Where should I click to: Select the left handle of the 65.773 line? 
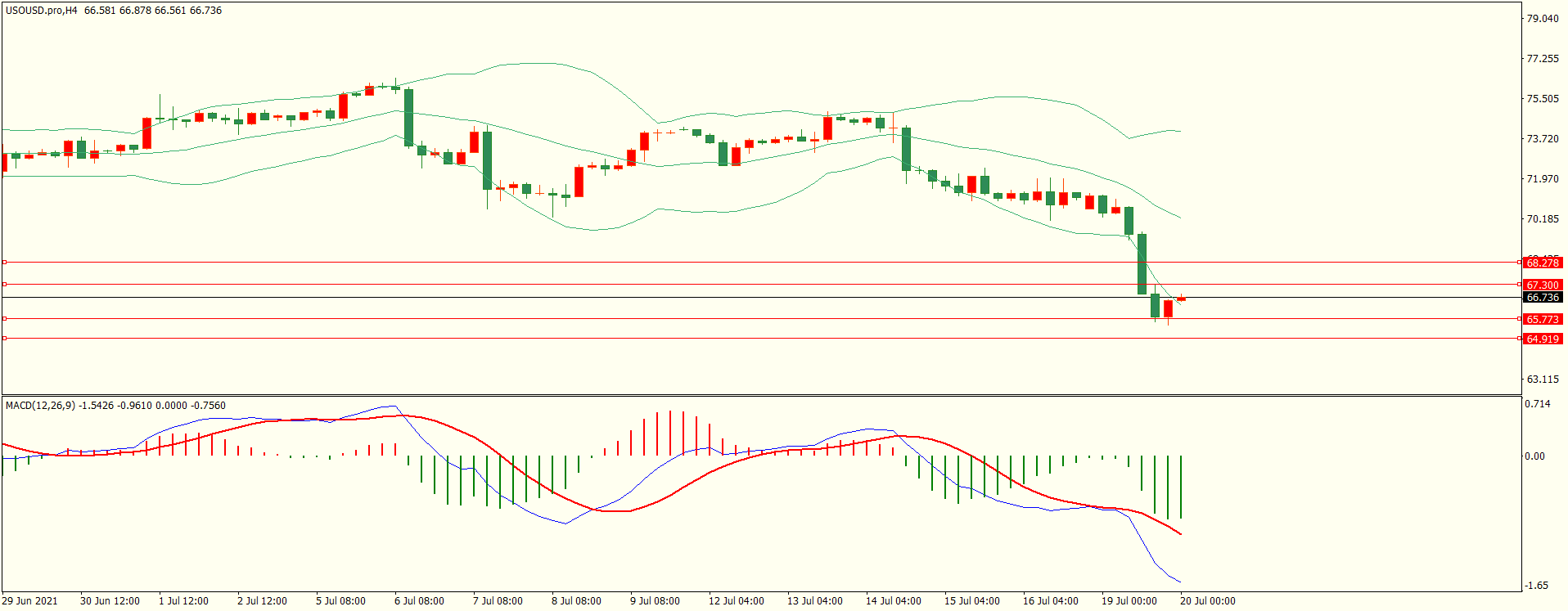[5, 318]
